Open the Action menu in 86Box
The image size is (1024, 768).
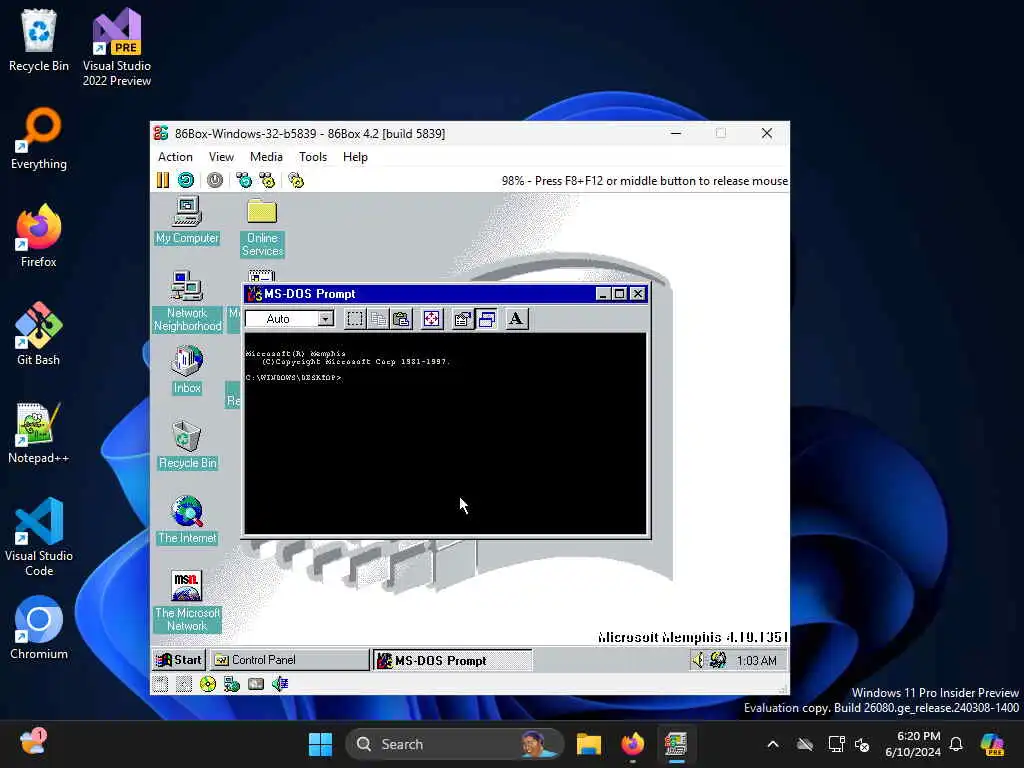(x=175, y=157)
